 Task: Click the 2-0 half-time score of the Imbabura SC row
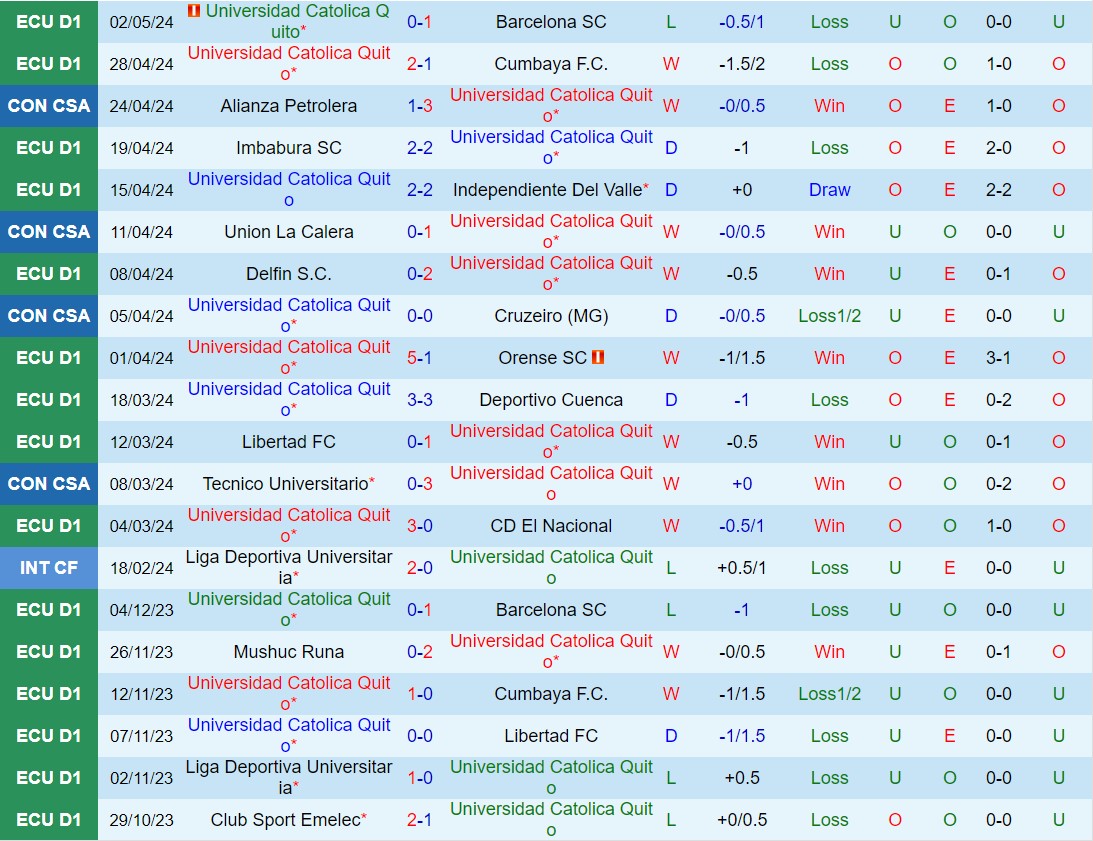pyautogui.click(x=998, y=147)
